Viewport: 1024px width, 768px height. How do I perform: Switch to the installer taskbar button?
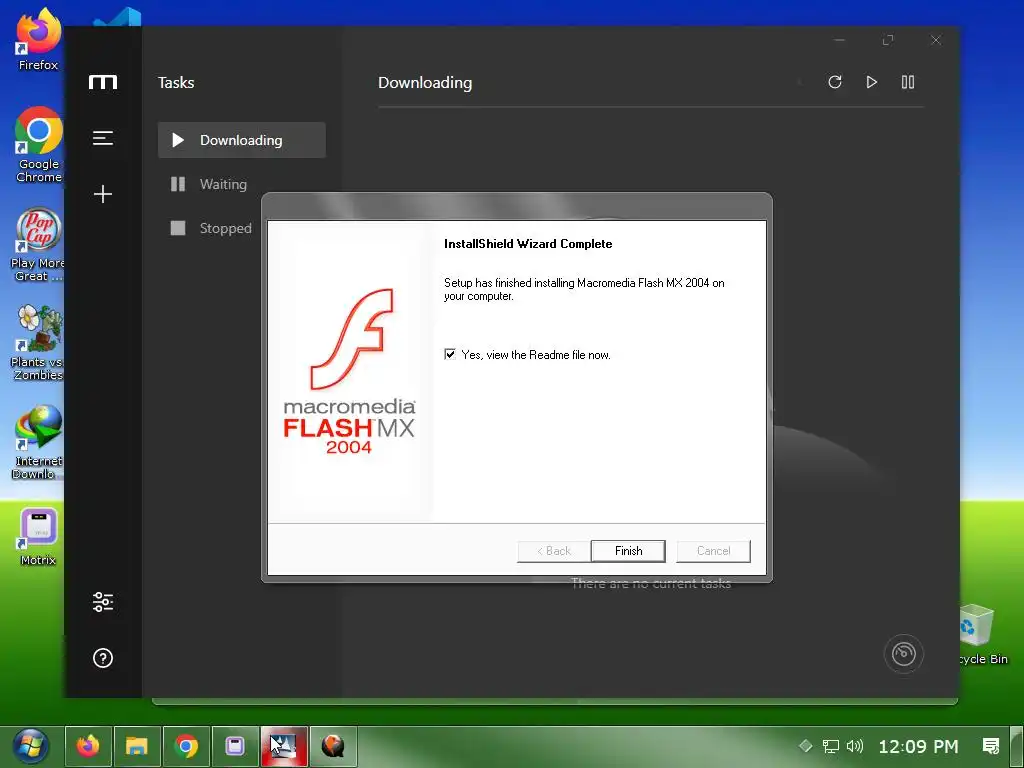[284, 746]
